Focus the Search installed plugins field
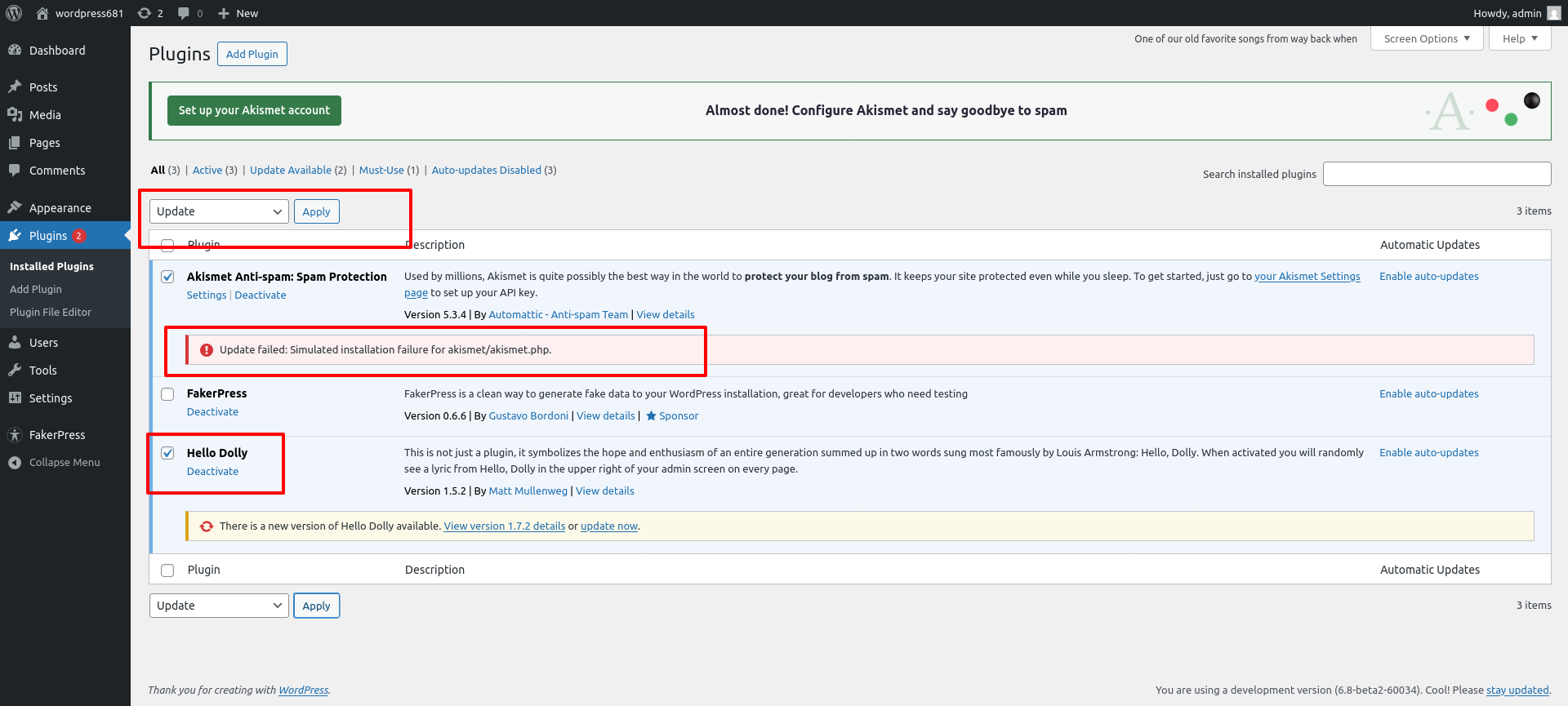Viewport: 1568px width, 706px height. point(1437,174)
